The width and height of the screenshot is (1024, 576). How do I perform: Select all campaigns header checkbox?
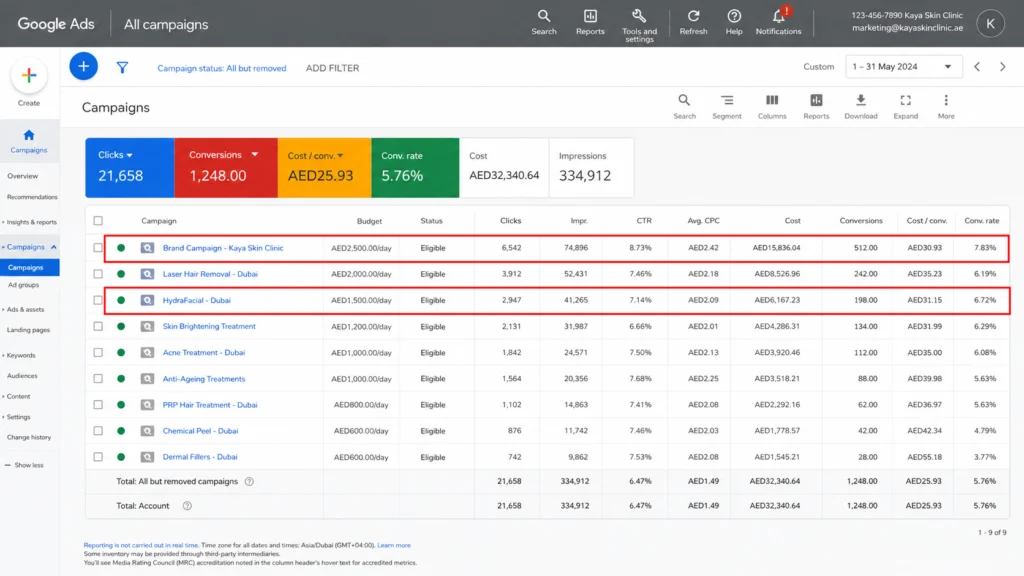pos(98,221)
